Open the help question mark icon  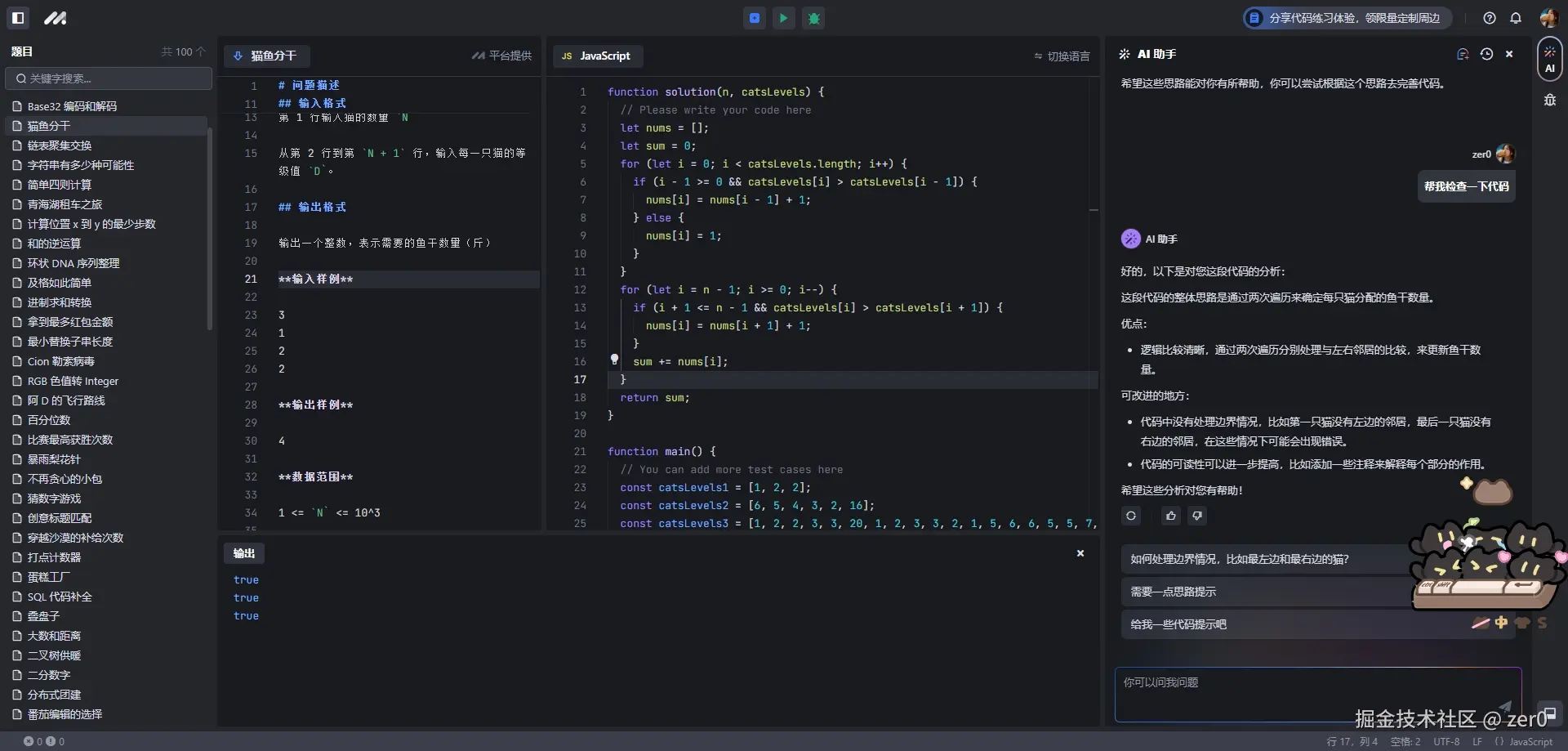[x=1490, y=18]
